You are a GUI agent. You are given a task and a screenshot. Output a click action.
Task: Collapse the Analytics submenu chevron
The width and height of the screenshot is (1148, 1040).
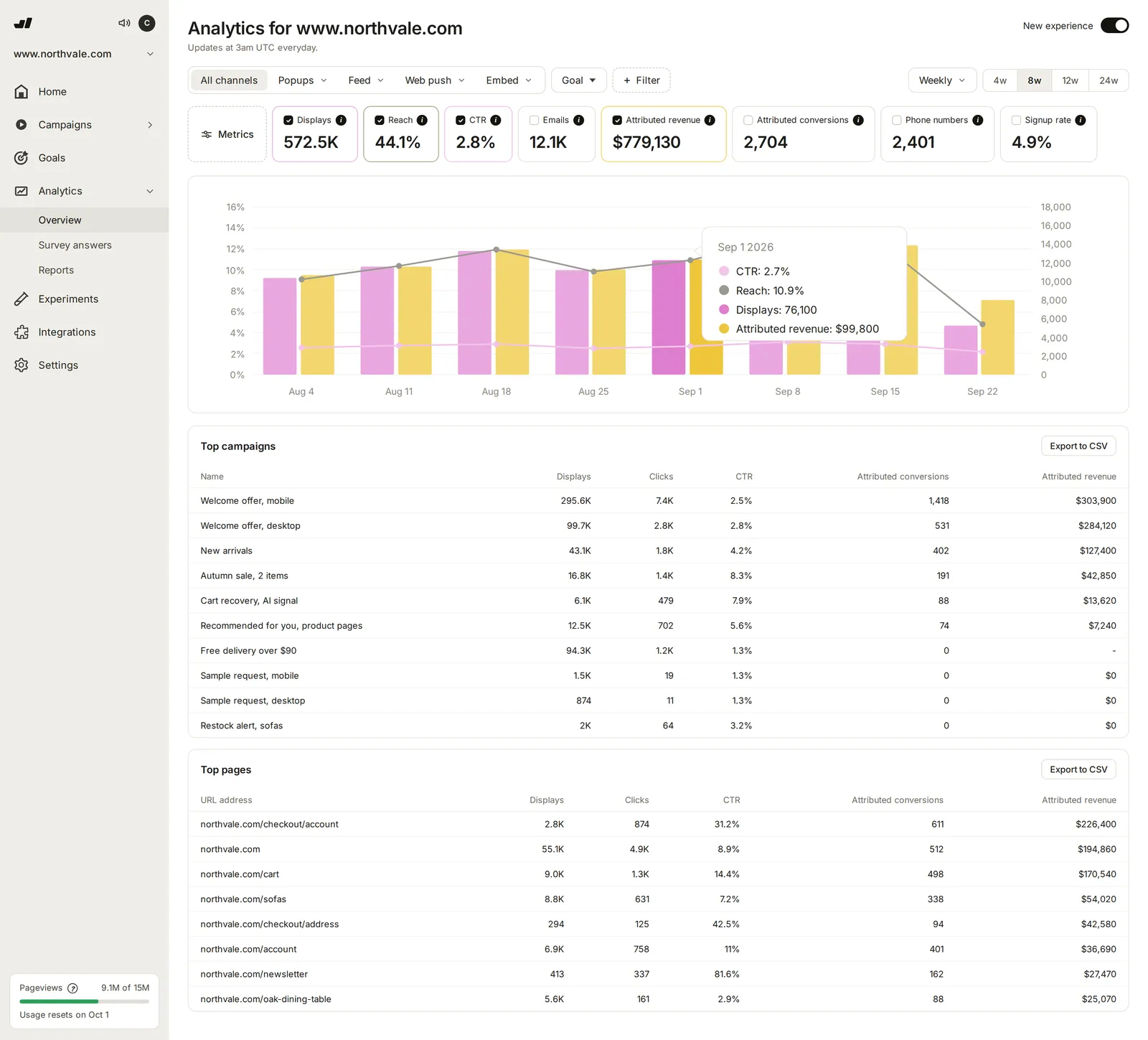tap(150, 191)
